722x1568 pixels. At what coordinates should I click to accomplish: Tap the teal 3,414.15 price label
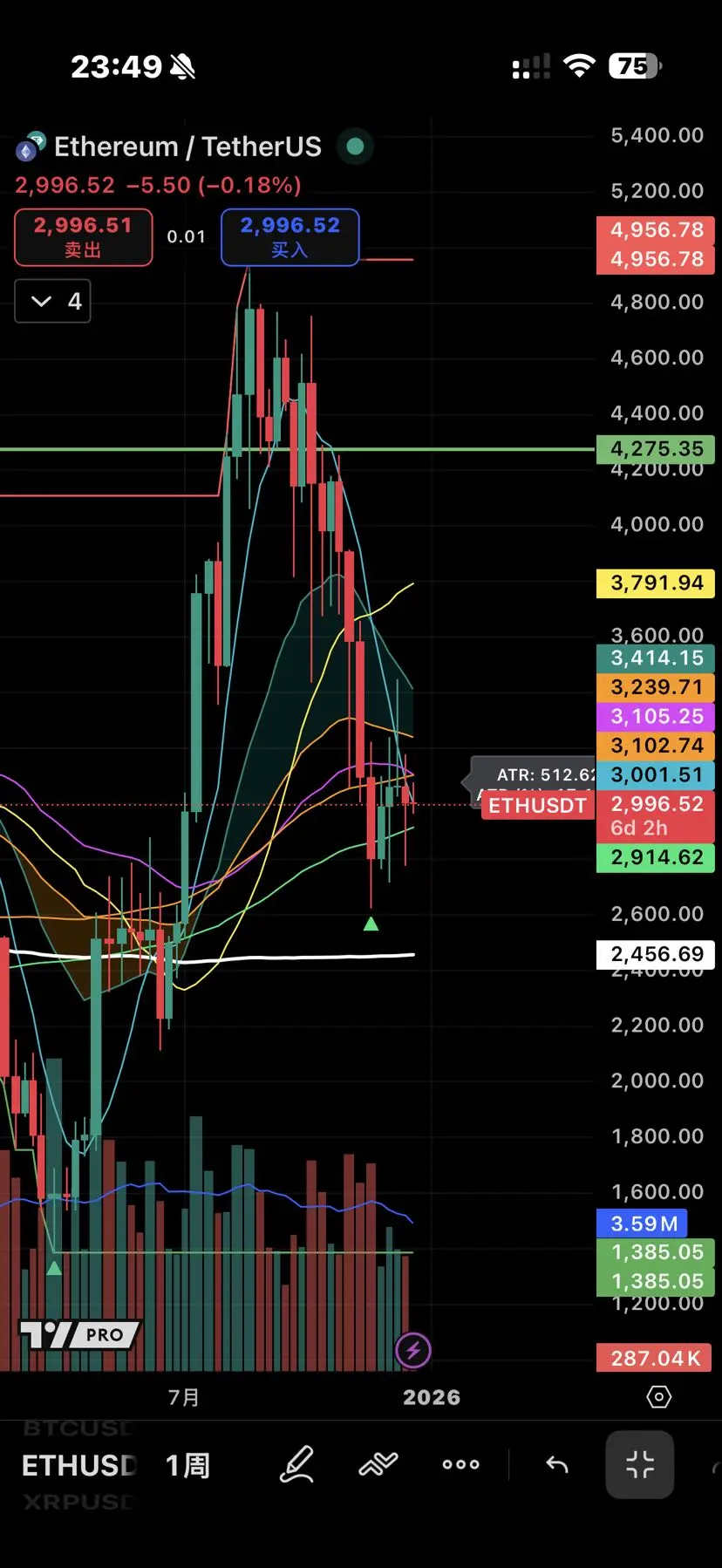pyautogui.click(x=656, y=658)
